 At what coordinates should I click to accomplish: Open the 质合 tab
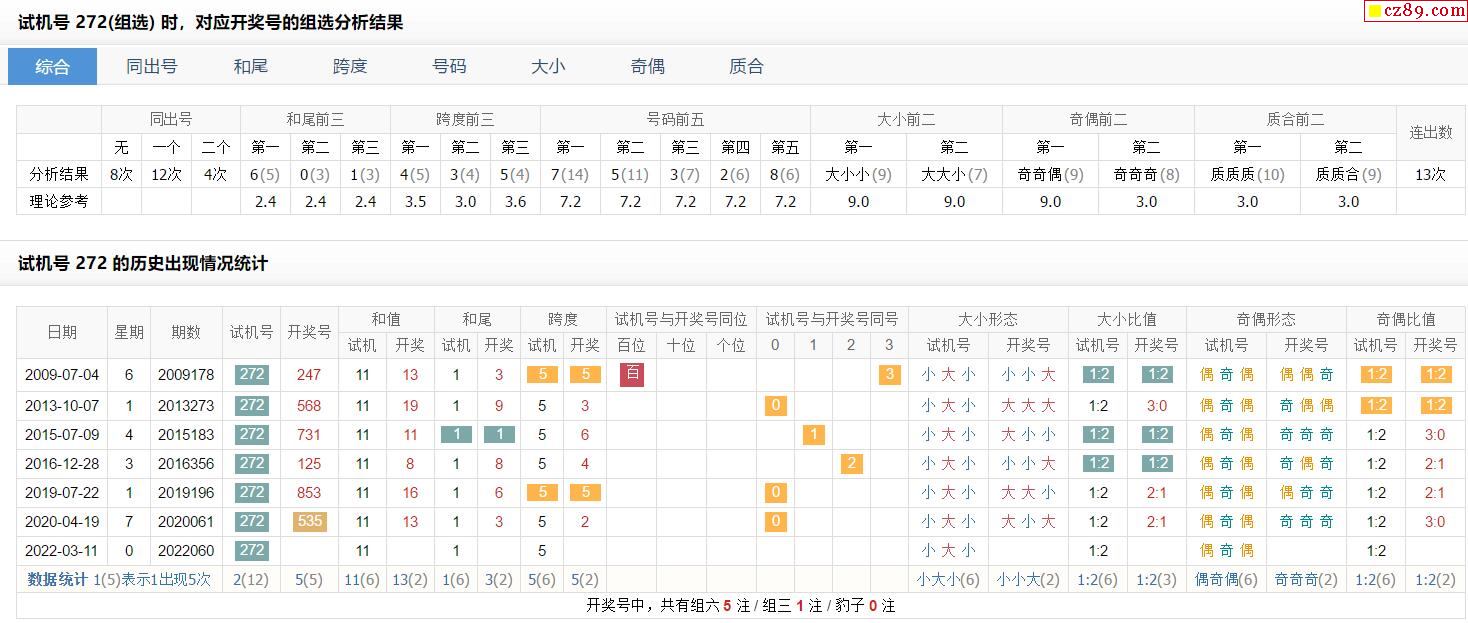tap(746, 67)
